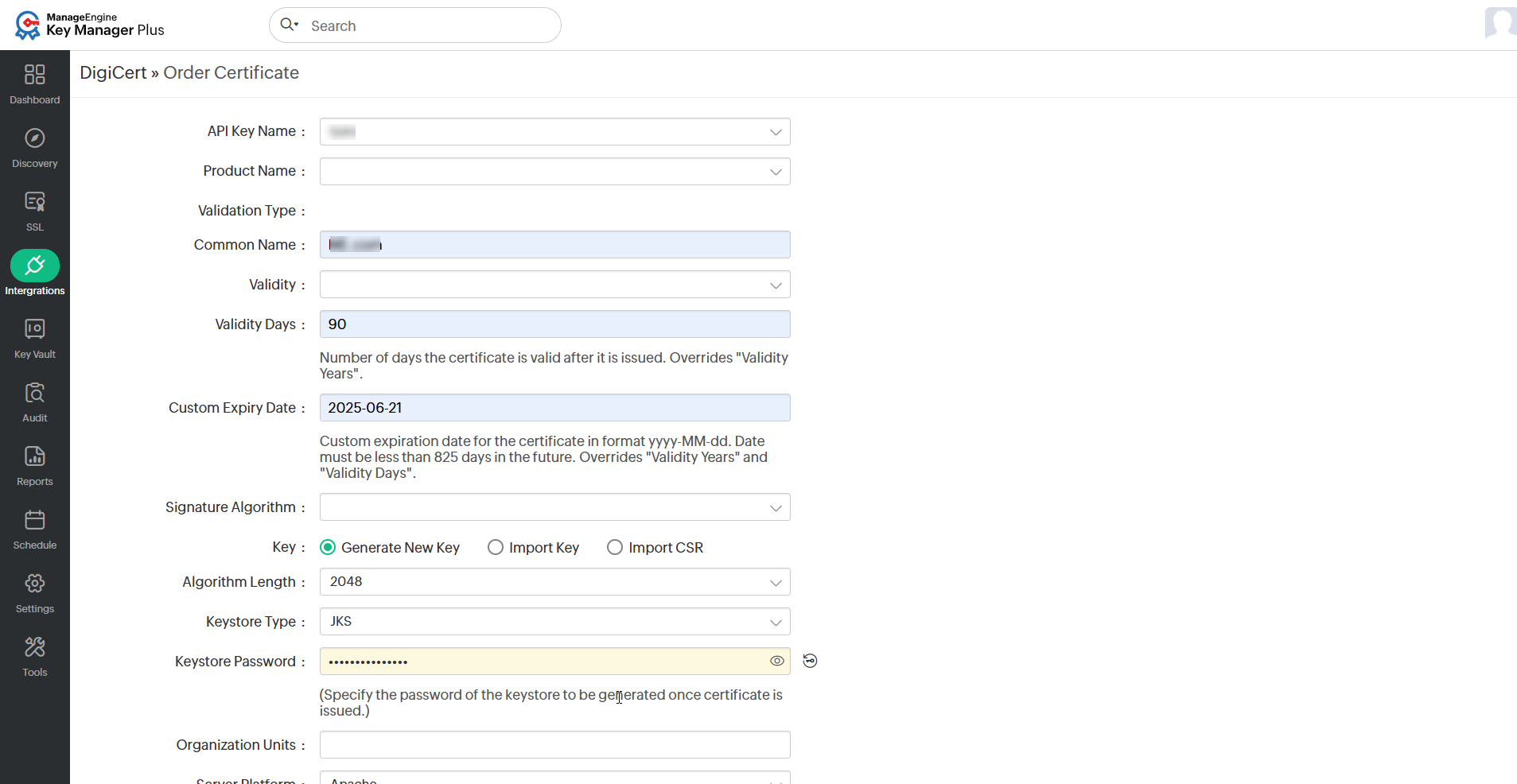The width and height of the screenshot is (1517, 784).
Task: Open the Key Vault icon
Action: click(x=35, y=329)
